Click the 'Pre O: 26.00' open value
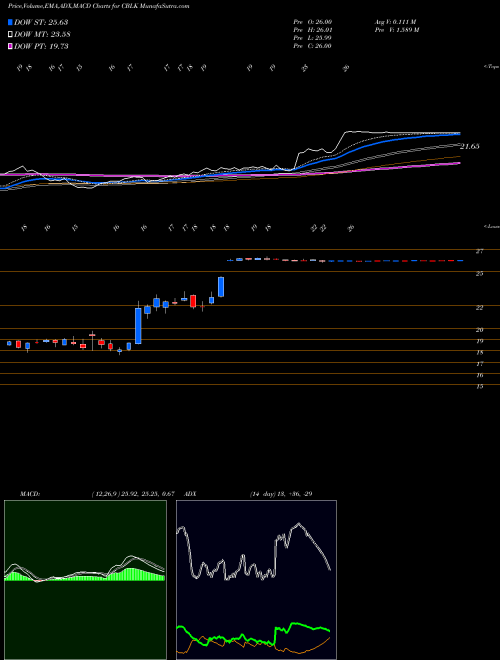 pos(313,22)
